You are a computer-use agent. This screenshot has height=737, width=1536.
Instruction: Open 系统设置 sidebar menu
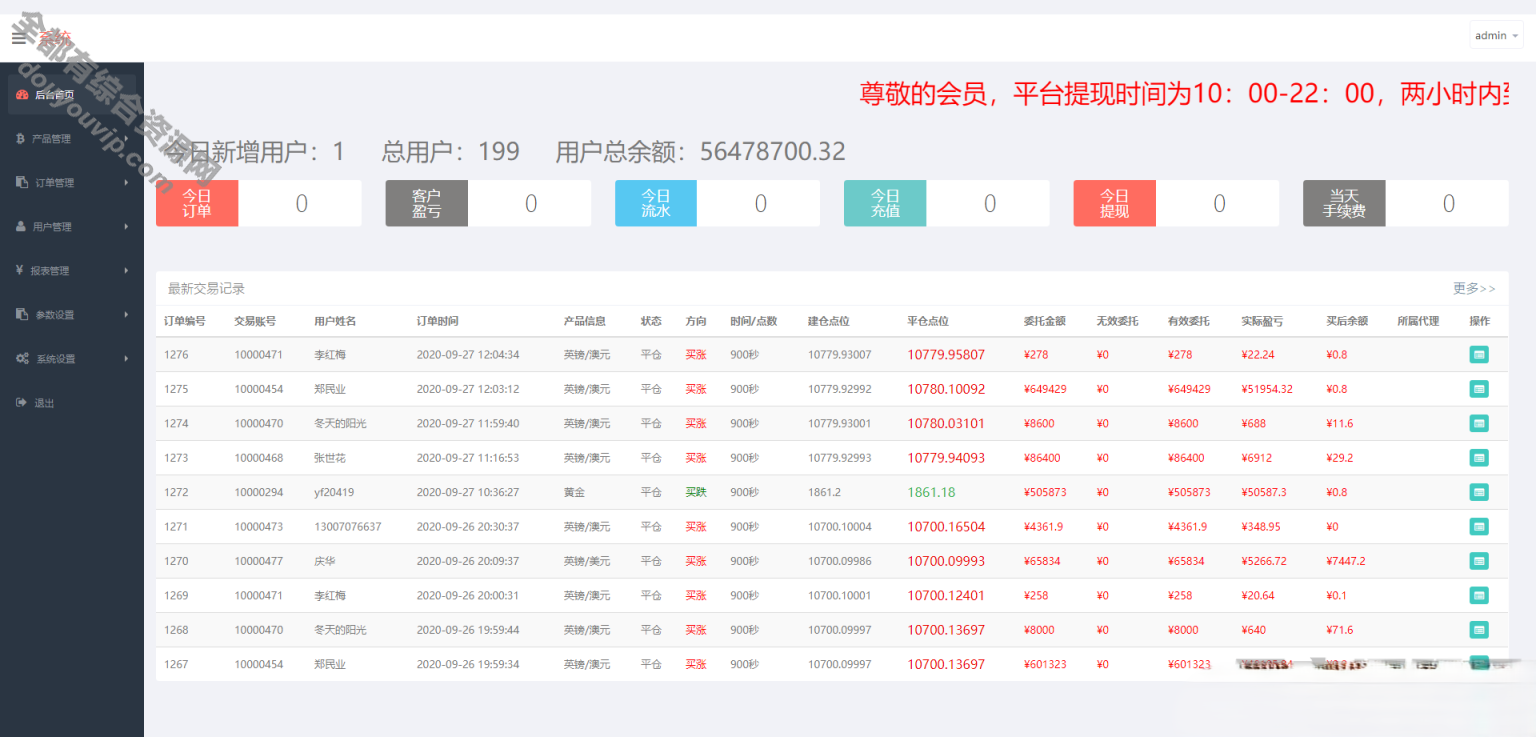72,359
